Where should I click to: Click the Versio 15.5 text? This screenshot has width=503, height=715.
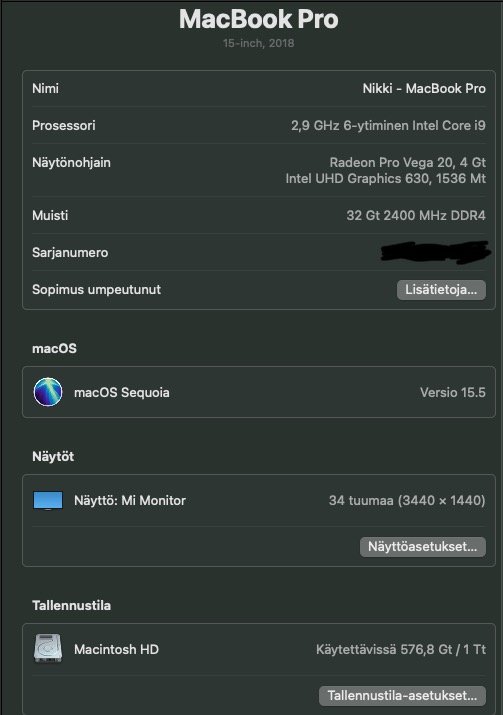pos(453,392)
